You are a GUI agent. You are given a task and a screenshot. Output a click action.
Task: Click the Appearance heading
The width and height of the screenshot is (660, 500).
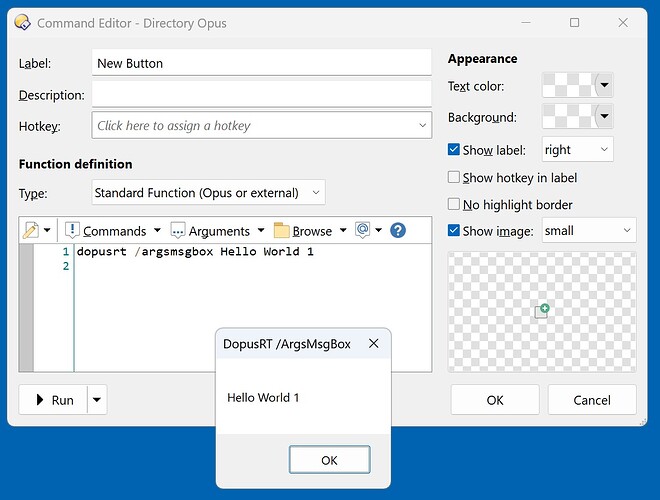point(482,59)
